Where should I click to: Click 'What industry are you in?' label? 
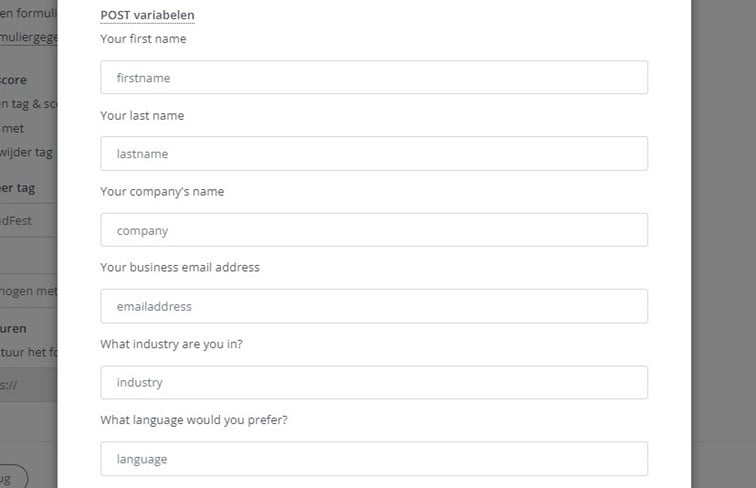[171, 344]
